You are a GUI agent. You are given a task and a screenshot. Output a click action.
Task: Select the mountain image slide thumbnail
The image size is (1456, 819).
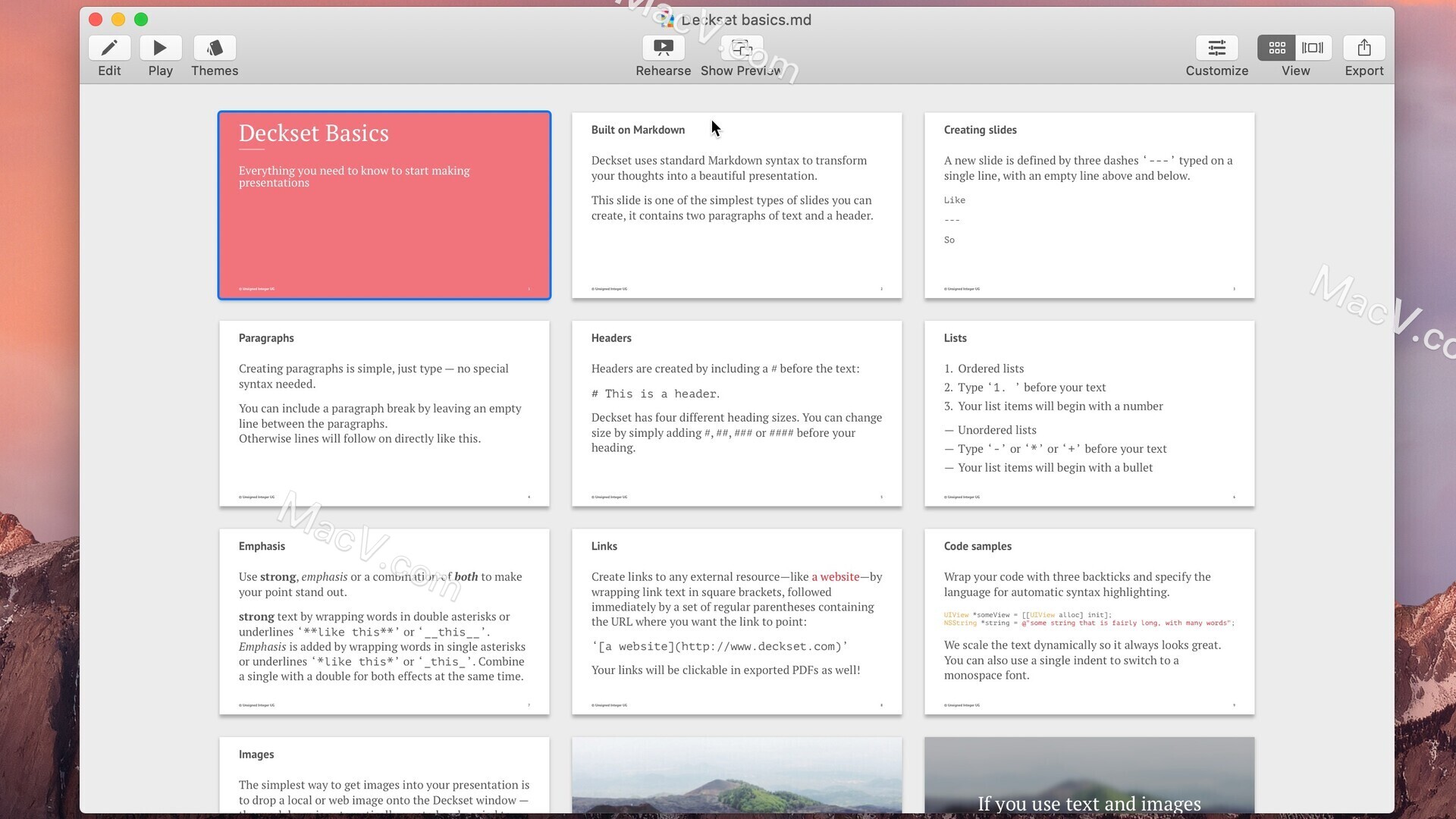(x=736, y=777)
